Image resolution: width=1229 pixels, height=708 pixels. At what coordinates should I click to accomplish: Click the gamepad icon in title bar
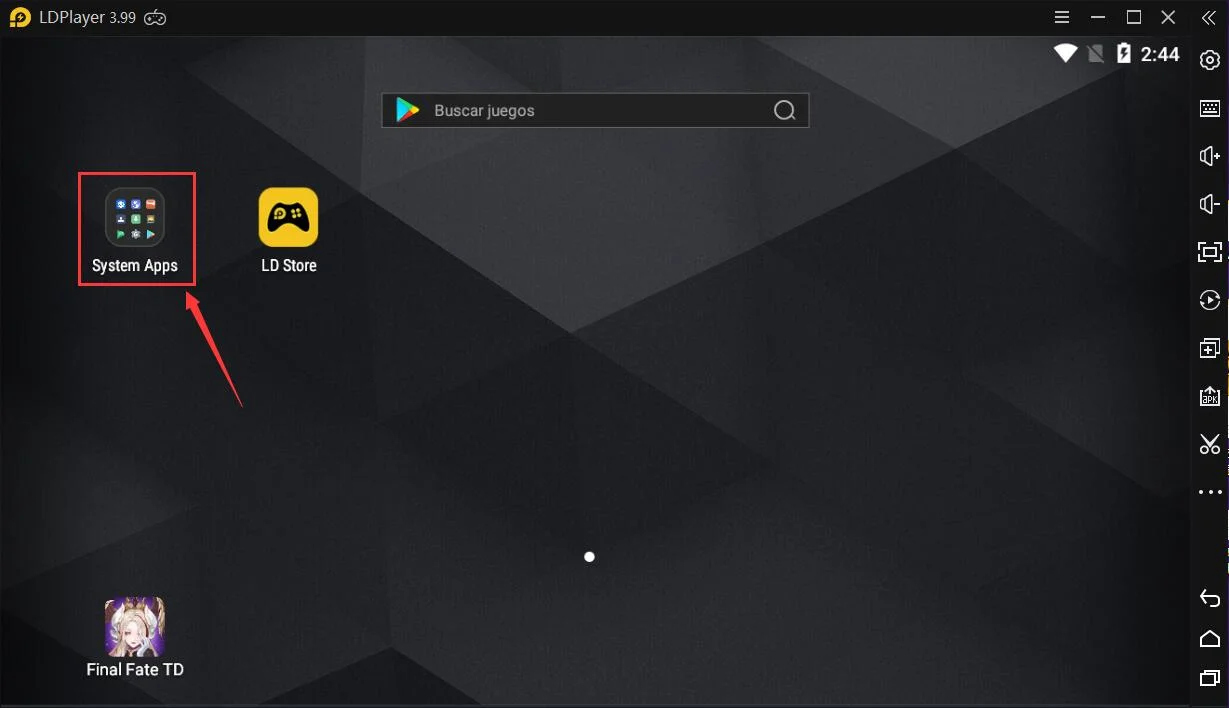[x=155, y=18]
